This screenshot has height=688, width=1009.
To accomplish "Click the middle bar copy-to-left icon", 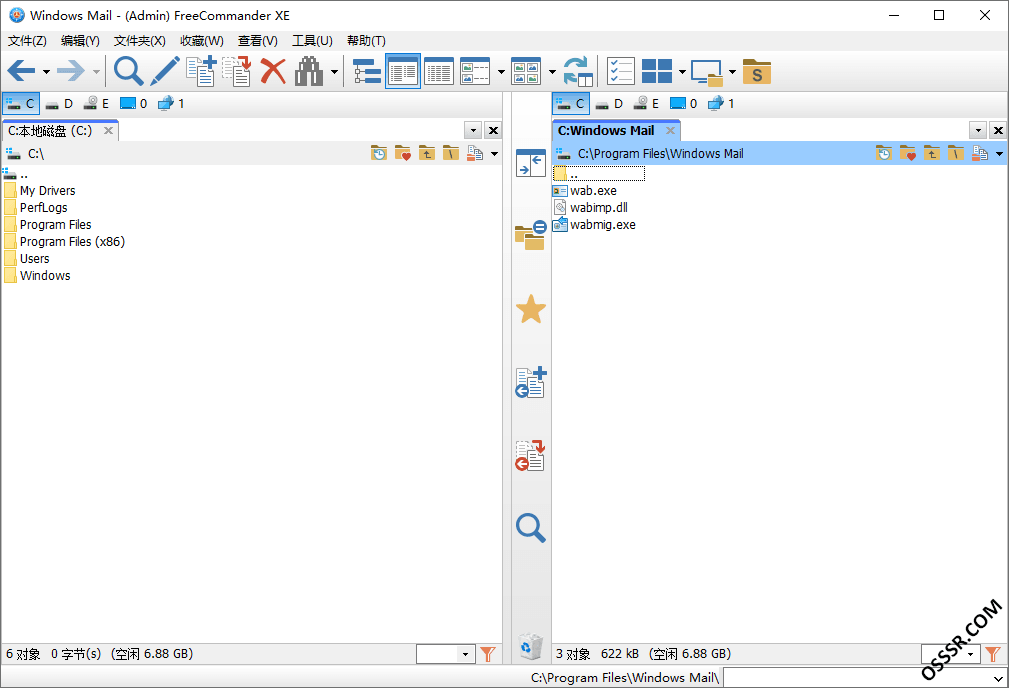I will [530, 382].
